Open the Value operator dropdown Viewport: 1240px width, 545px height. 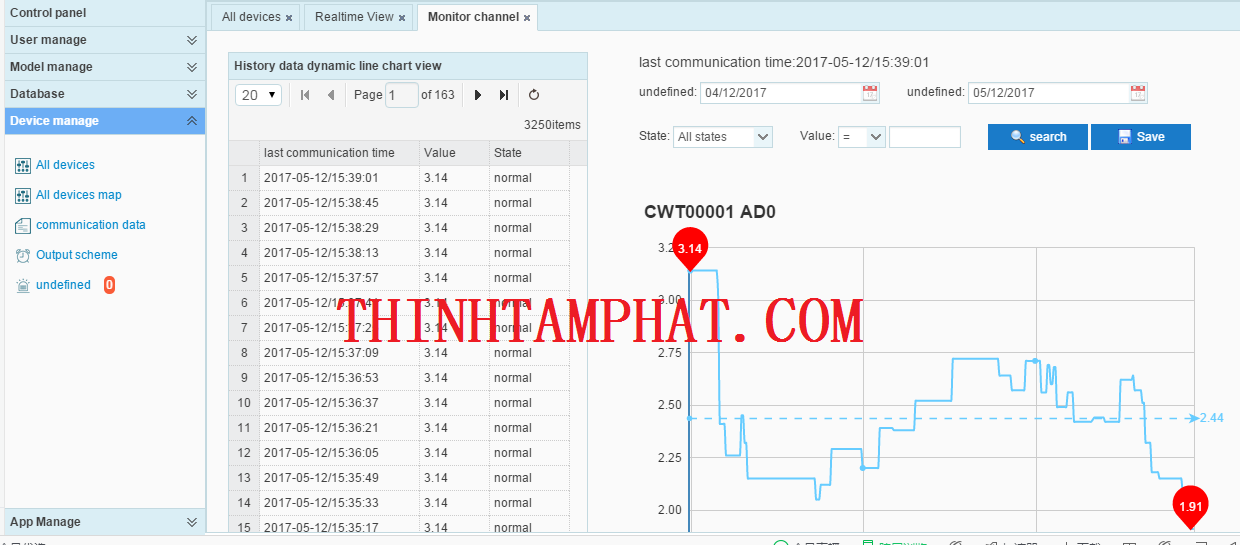[861, 137]
